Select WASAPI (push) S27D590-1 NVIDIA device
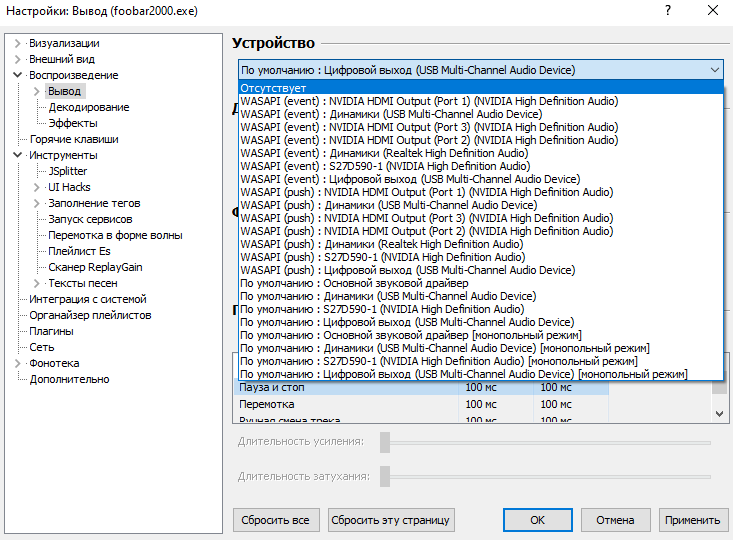This screenshot has width=733, height=540. (x=382, y=257)
